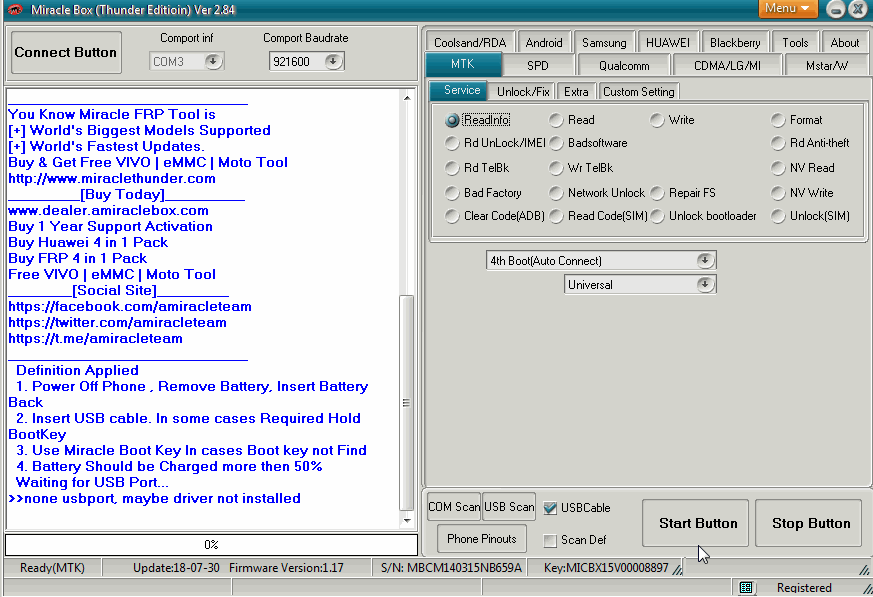
Task: Select Clear Code(ADB) option
Action: coord(452,216)
